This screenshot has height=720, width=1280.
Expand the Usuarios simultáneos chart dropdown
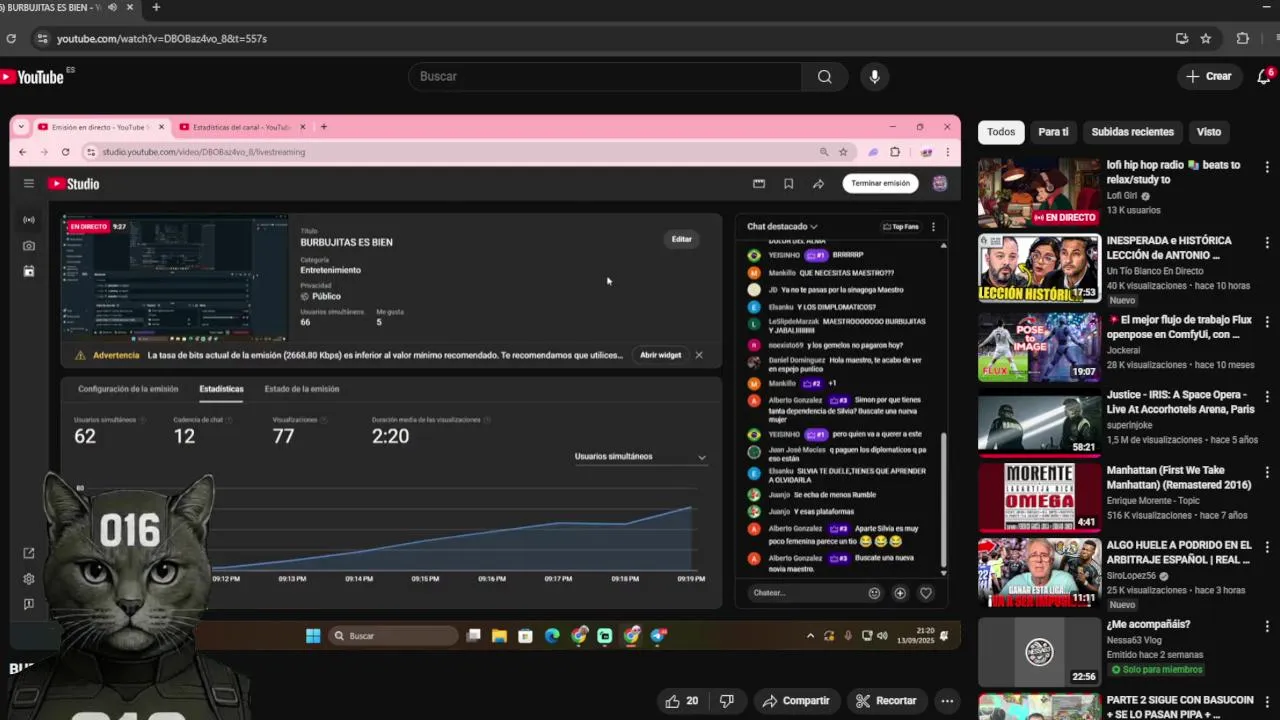(640, 457)
